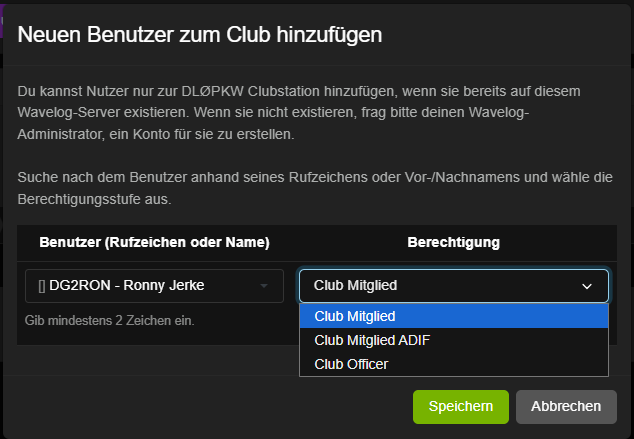The height and width of the screenshot is (439, 634).
Task: Open the user selector's small arrow
Action: coord(264,286)
